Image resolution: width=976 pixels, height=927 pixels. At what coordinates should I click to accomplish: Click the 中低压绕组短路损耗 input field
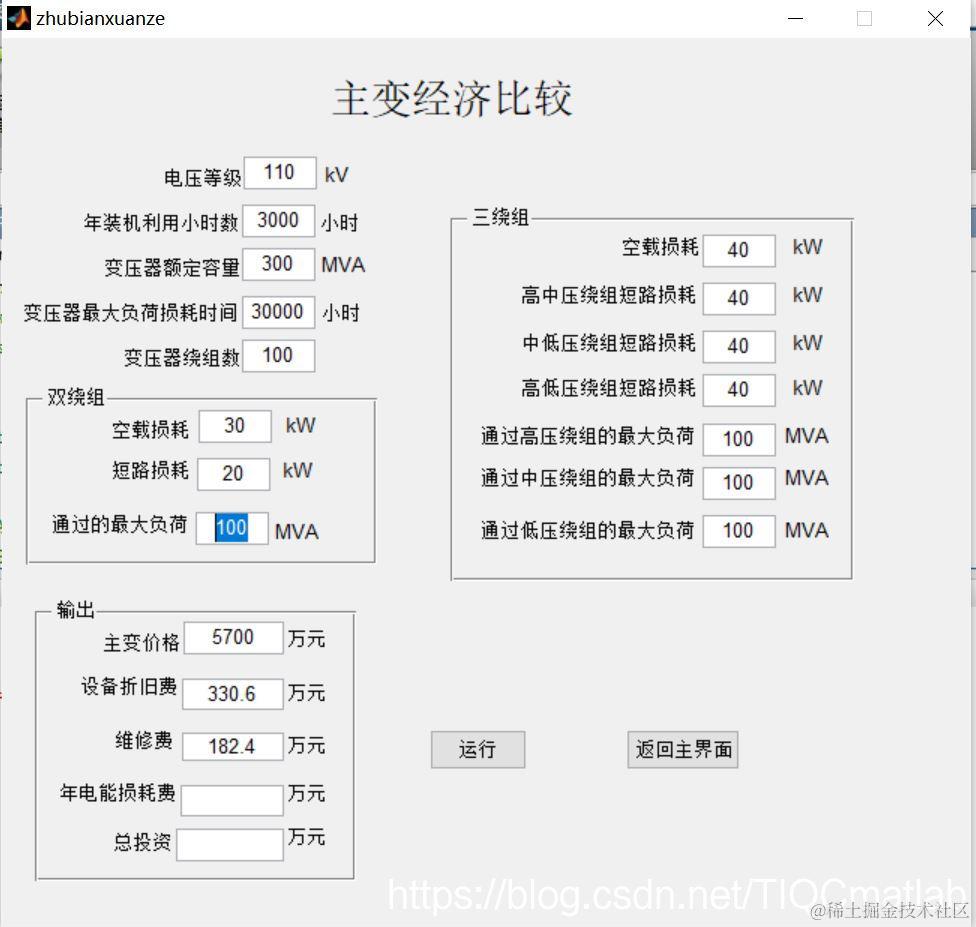point(739,345)
